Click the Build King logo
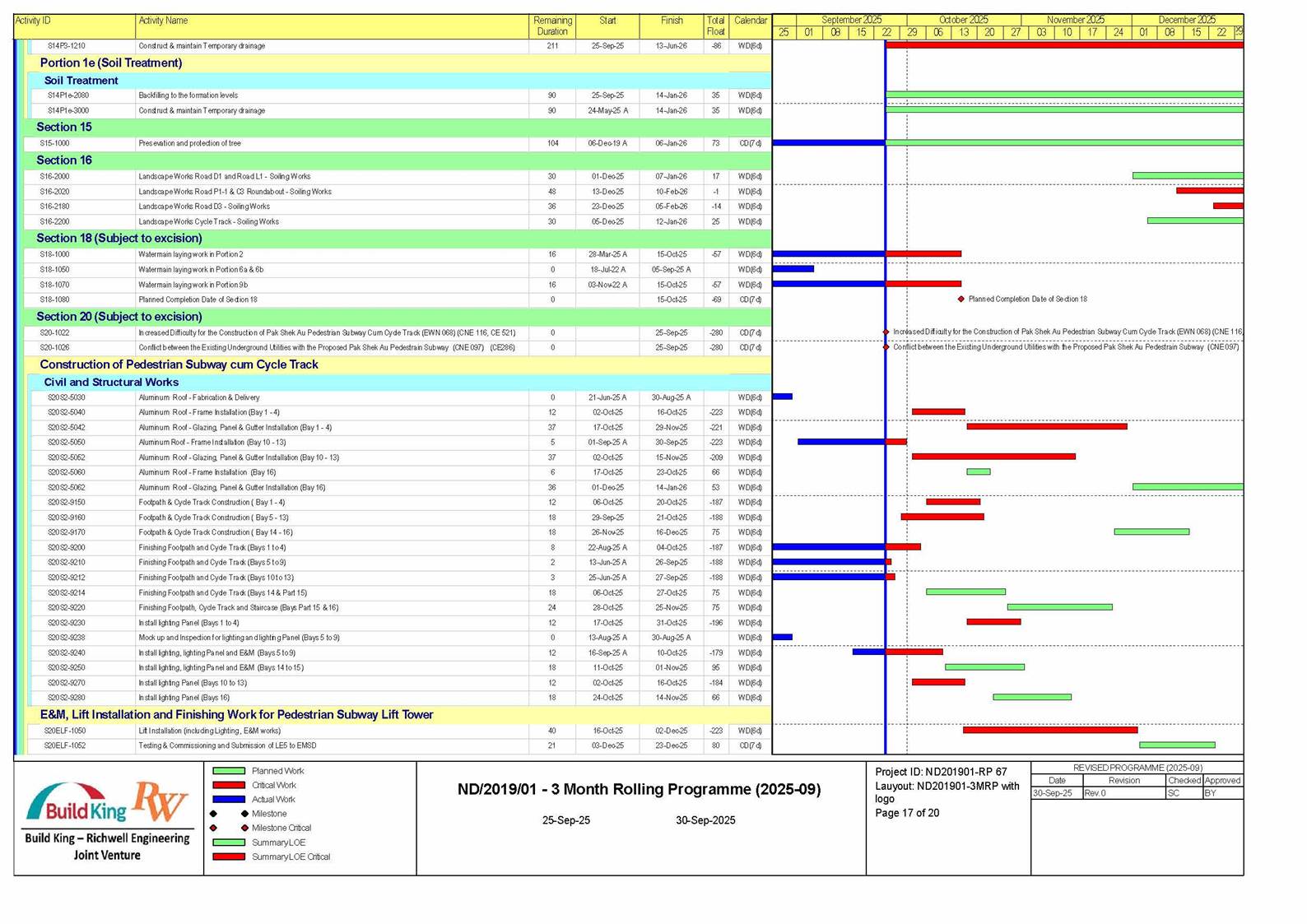 click(x=77, y=804)
